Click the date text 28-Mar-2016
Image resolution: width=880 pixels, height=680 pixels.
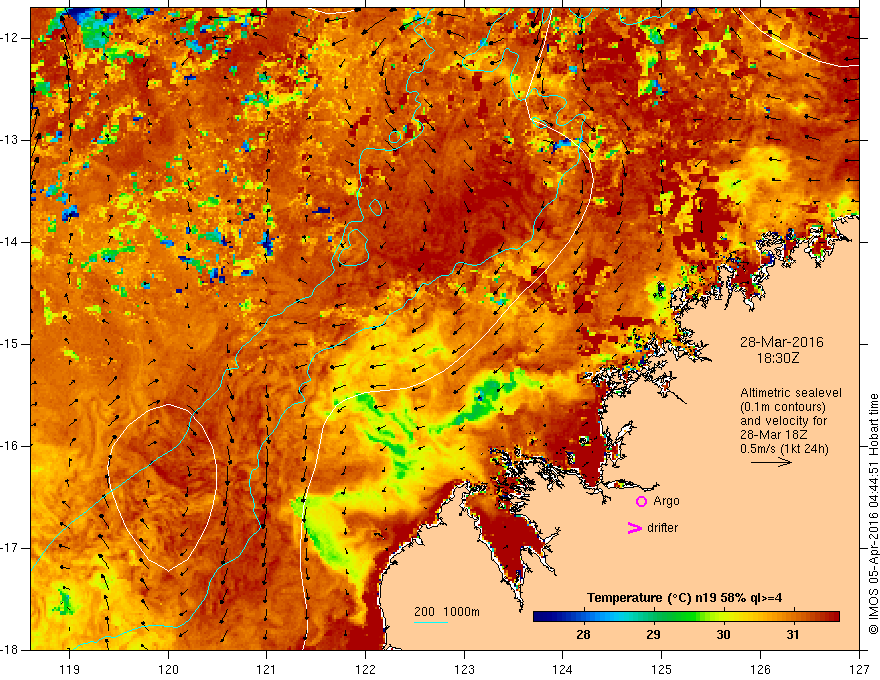point(782,342)
